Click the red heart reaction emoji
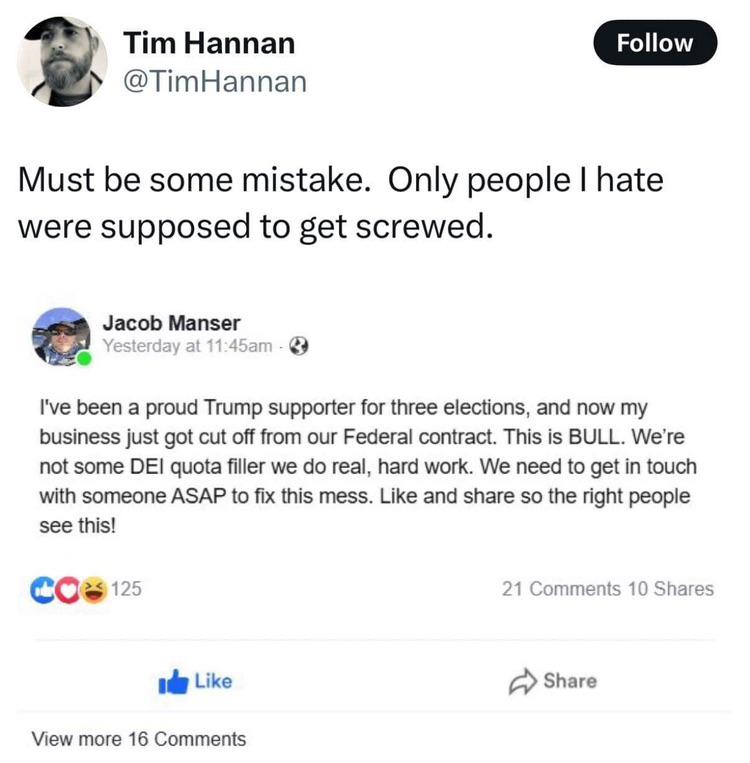 (68, 590)
